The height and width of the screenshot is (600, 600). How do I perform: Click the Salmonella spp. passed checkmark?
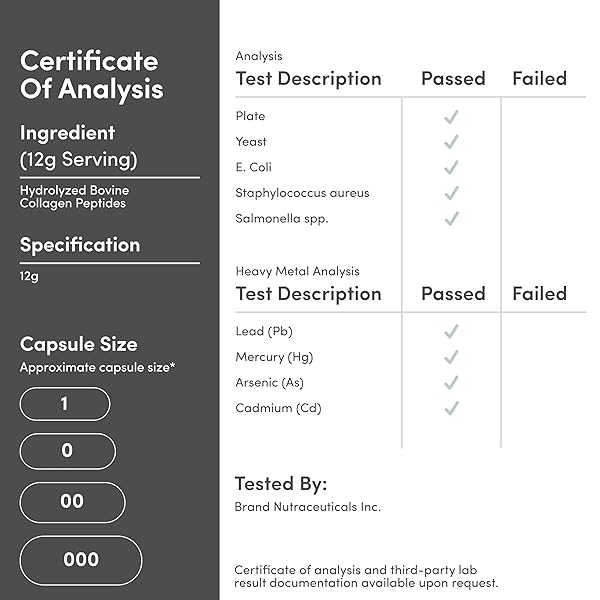point(452,219)
